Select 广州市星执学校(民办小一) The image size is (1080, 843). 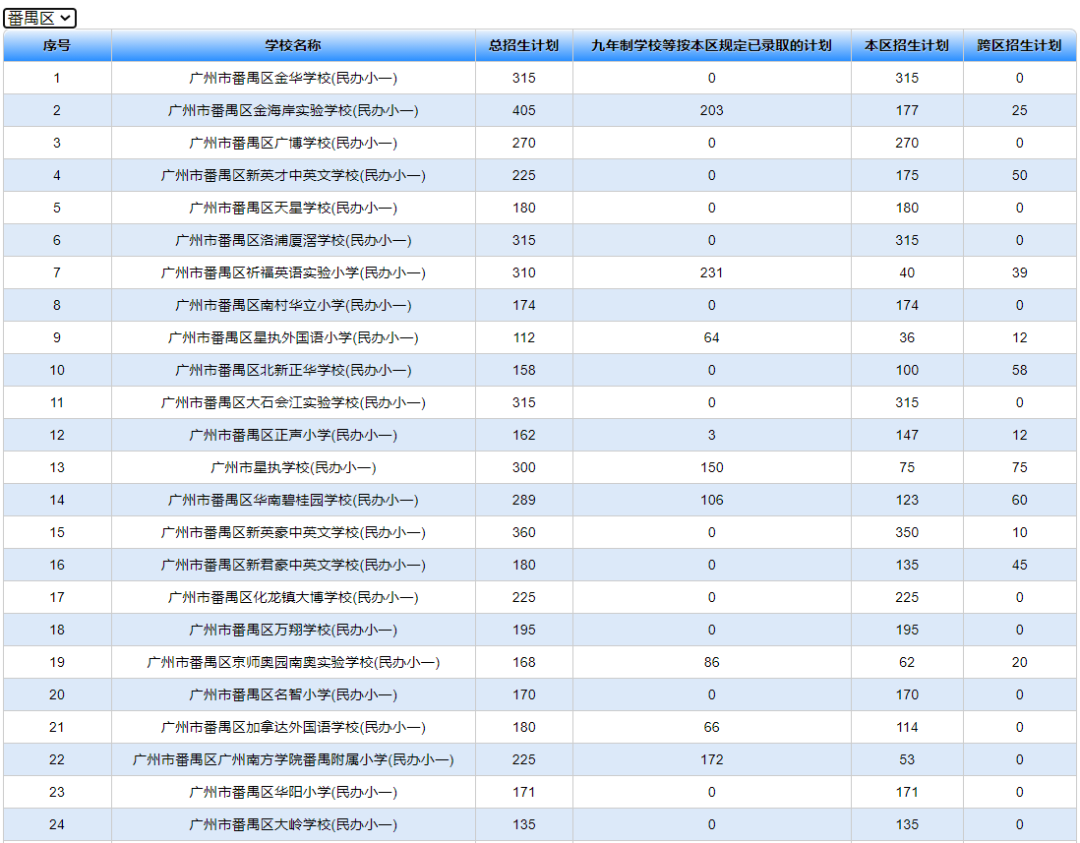(x=293, y=468)
